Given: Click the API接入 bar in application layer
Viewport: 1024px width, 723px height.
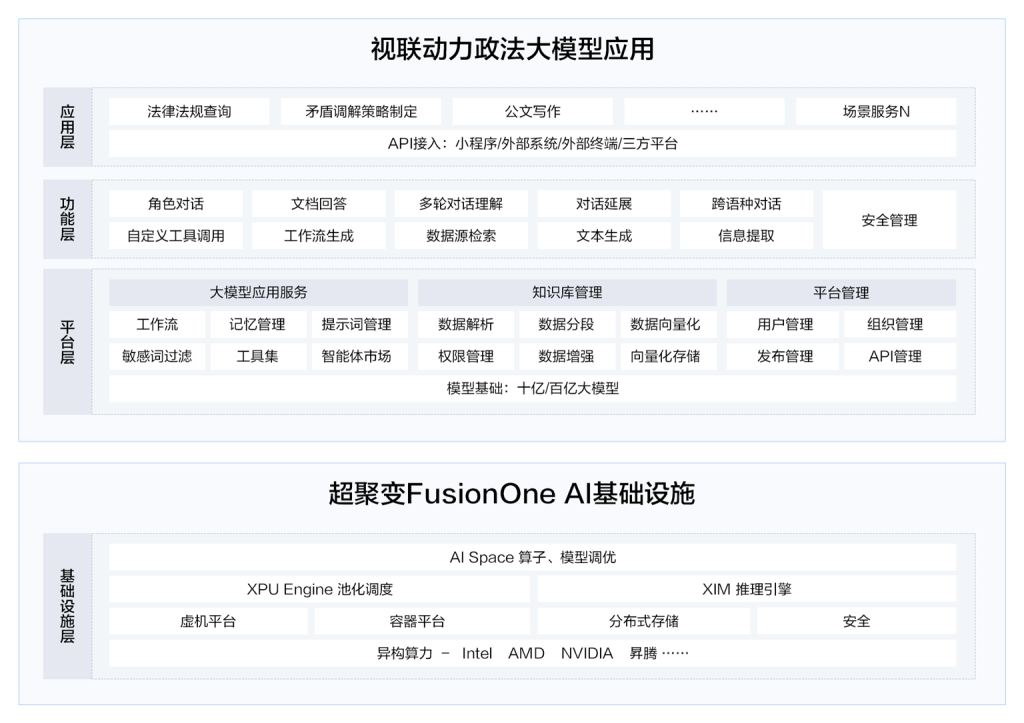Looking at the screenshot, I should [532, 143].
